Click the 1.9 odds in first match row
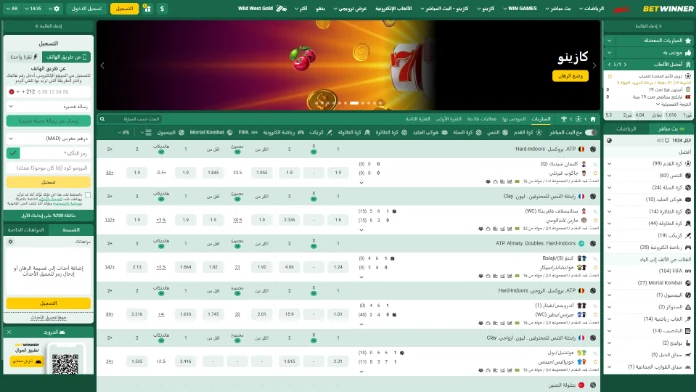 (x=338, y=172)
